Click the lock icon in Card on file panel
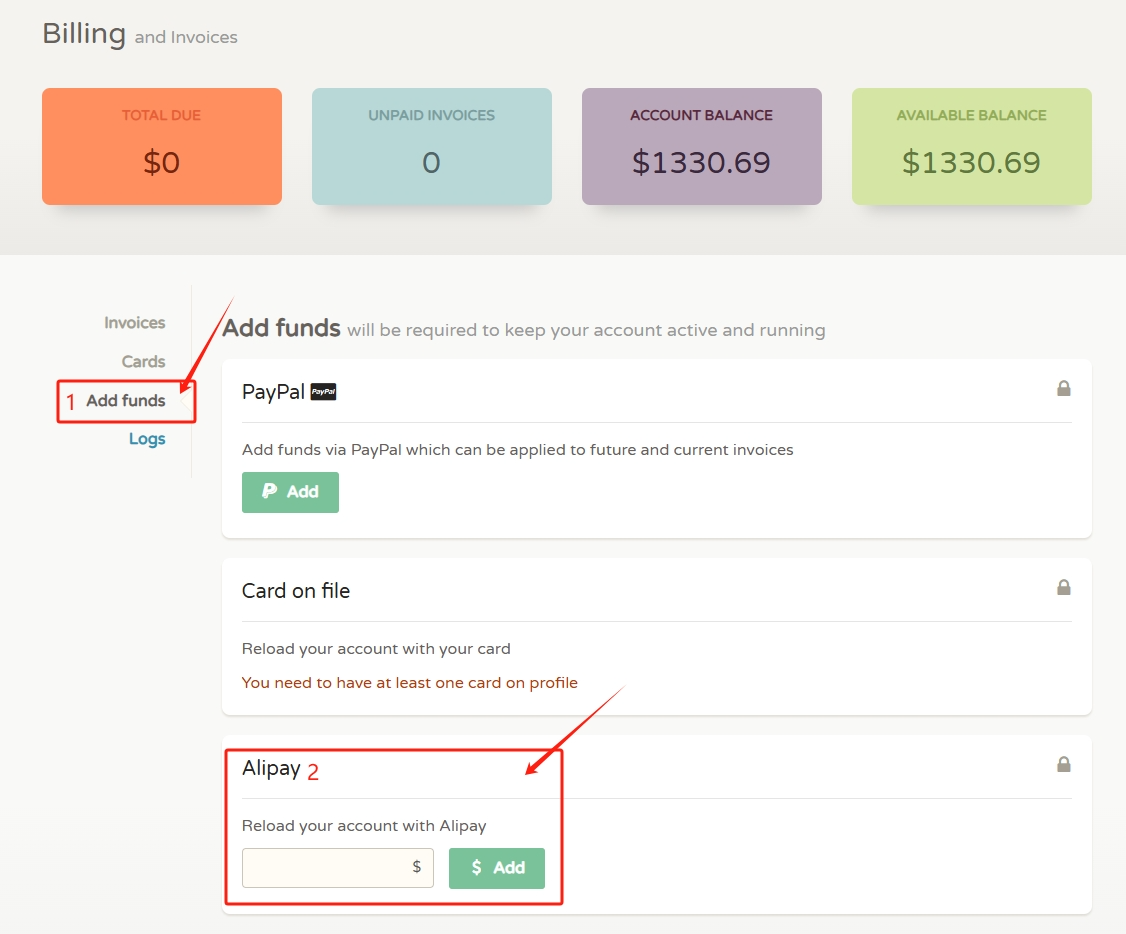 tap(1064, 587)
